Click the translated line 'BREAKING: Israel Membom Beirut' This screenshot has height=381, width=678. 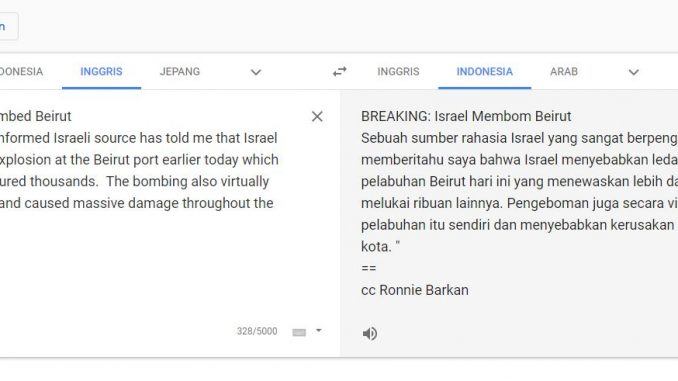(x=466, y=116)
